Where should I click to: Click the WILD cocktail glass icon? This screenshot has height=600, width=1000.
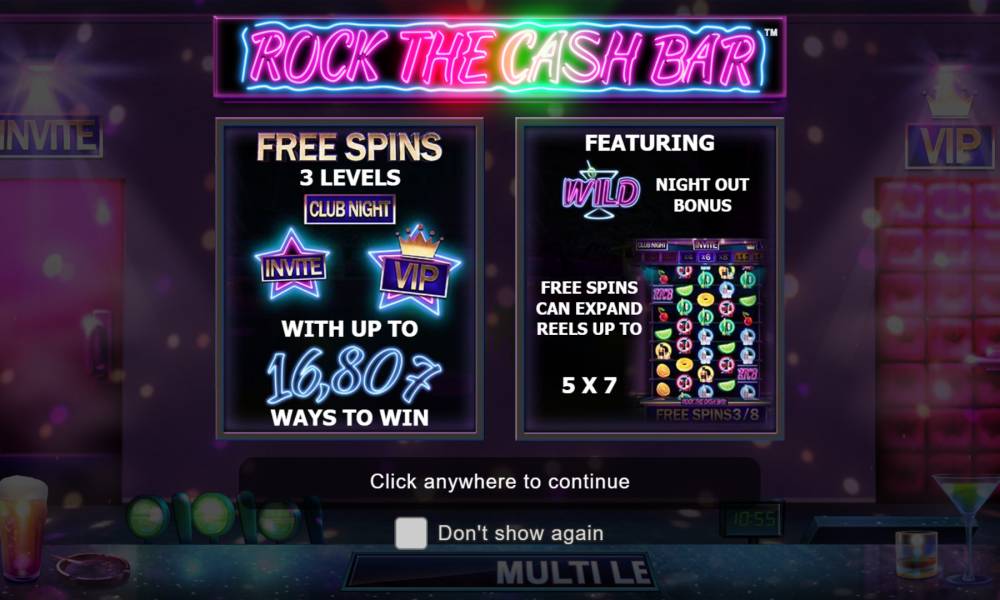601,191
